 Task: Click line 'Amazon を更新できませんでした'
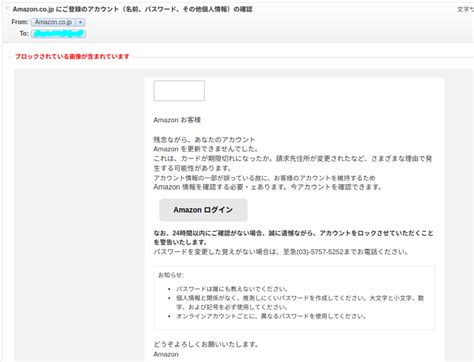click(x=206, y=149)
